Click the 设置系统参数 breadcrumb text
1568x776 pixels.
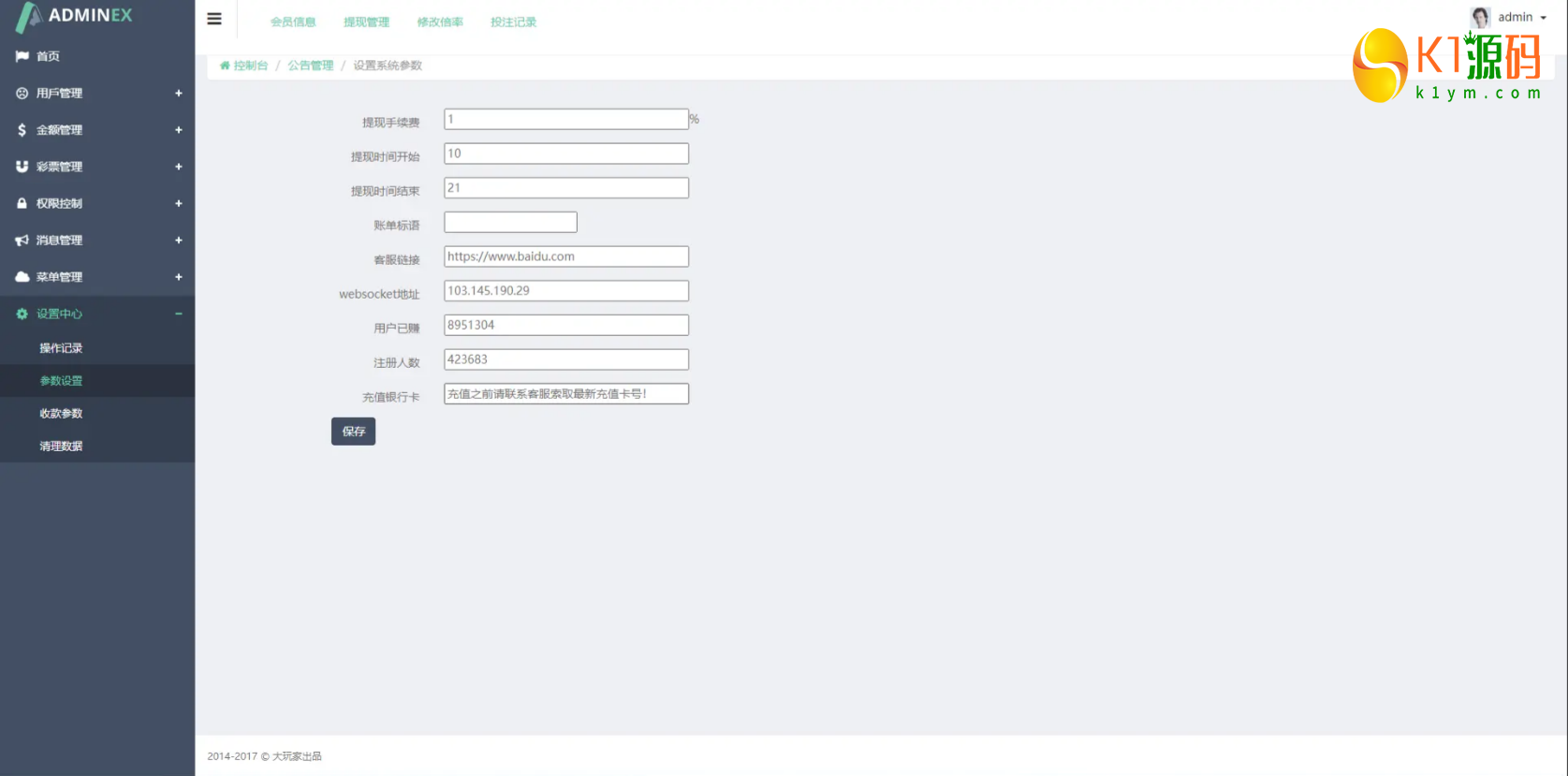(x=388, y=66)
